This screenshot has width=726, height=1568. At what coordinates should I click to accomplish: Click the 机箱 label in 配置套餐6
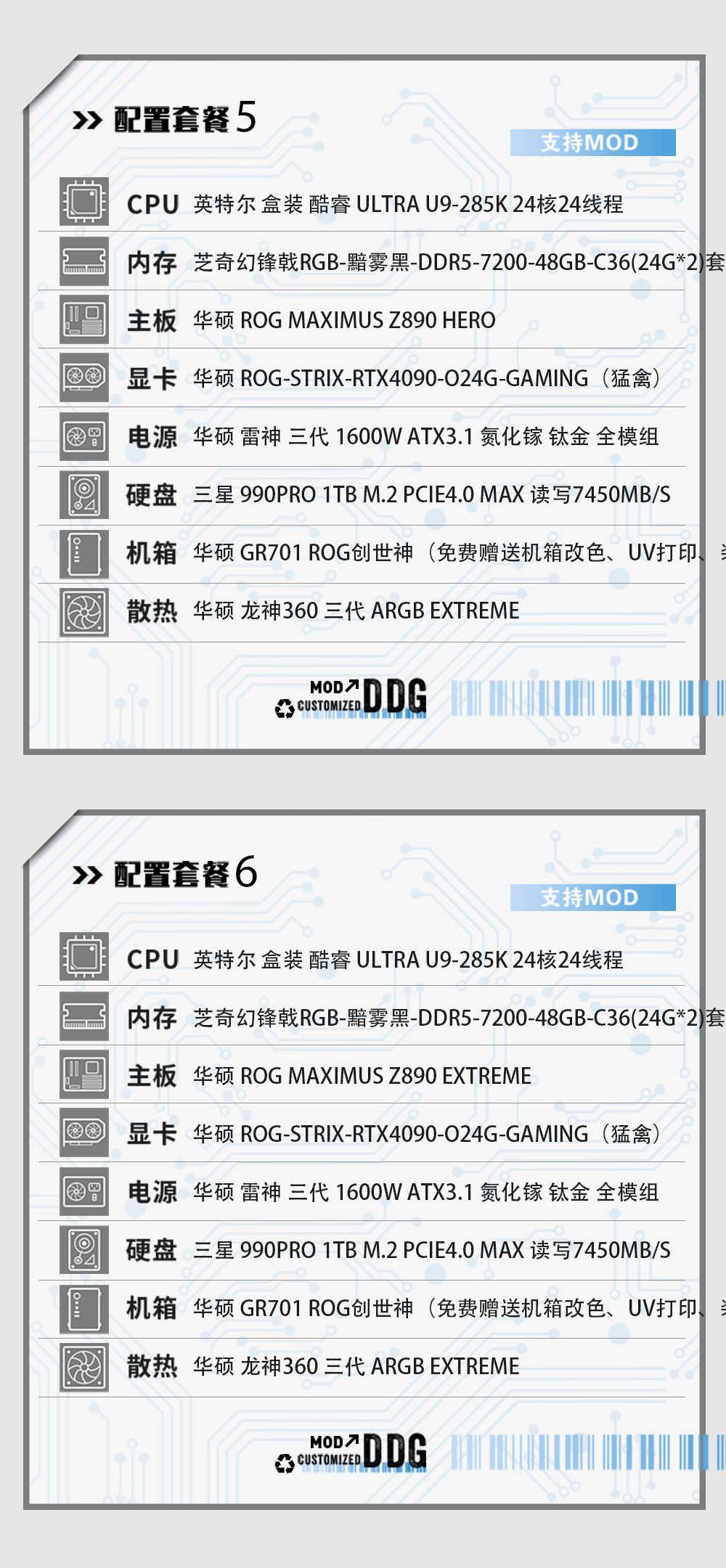[152, 1308]
